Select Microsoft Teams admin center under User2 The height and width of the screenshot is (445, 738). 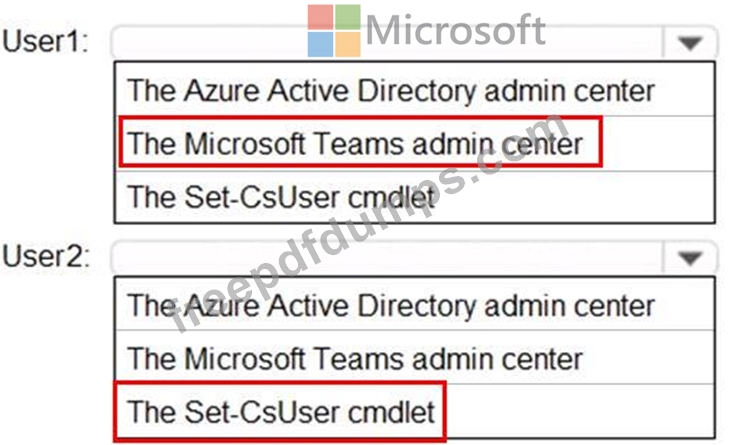[355, 357]
